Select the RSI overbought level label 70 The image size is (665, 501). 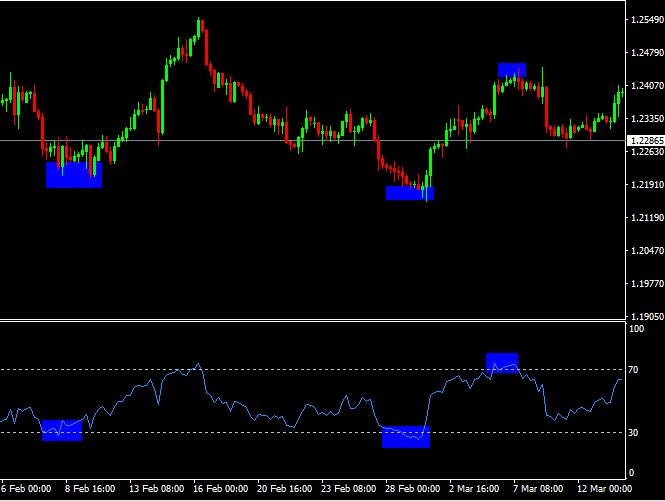pos(633,370)
